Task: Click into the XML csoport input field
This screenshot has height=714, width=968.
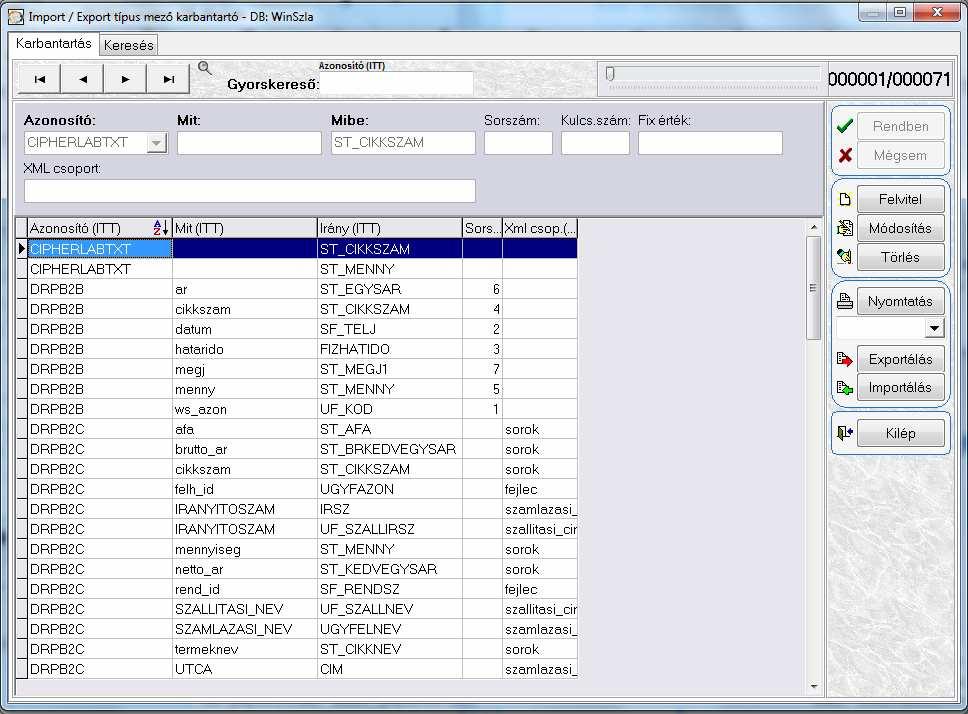Action: [x=249, y=191]
